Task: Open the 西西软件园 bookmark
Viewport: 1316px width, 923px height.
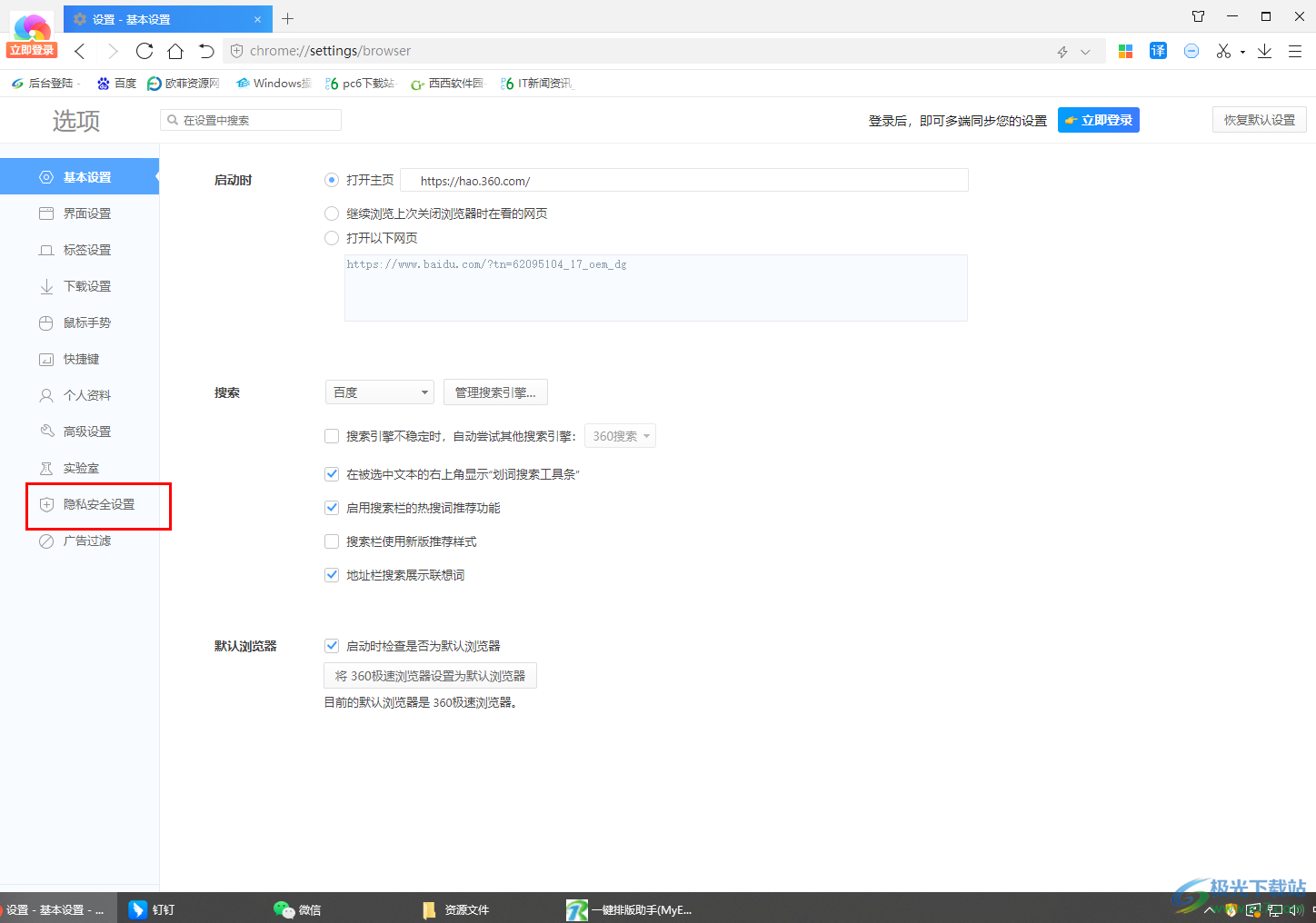Action: [x=447, y=83]
